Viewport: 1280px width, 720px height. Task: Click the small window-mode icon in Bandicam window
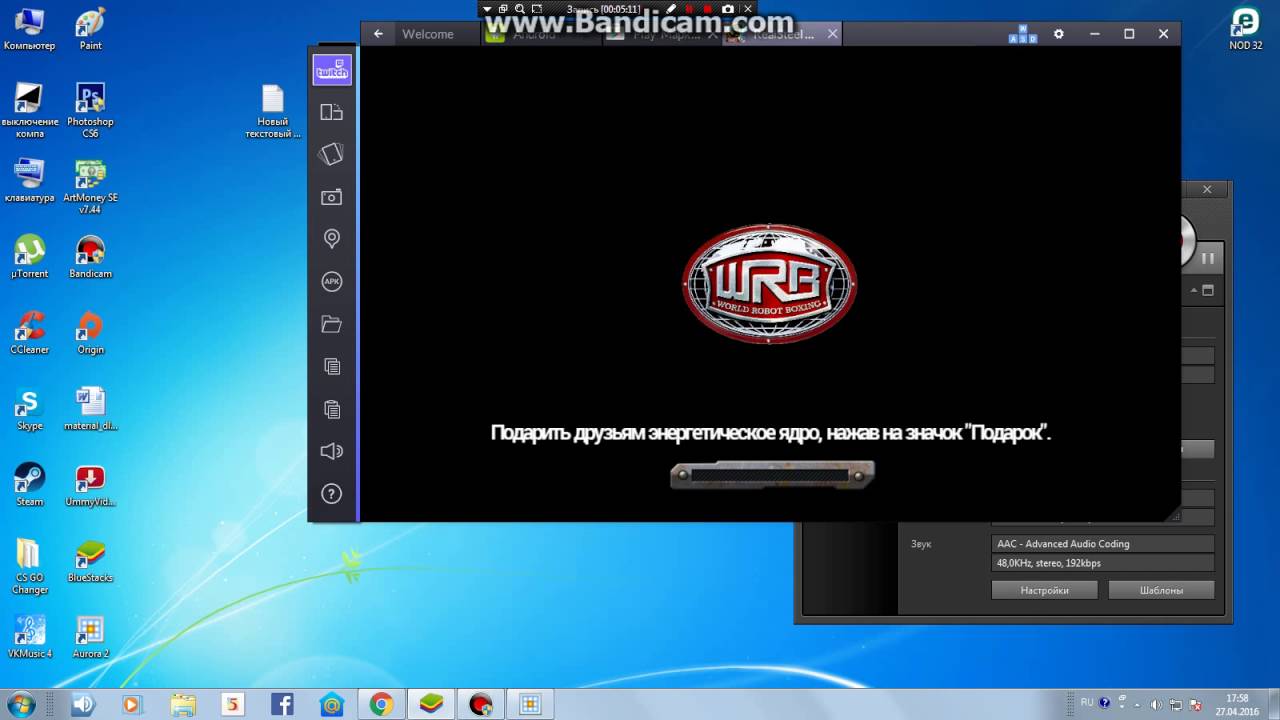[x=1207, y=291]
